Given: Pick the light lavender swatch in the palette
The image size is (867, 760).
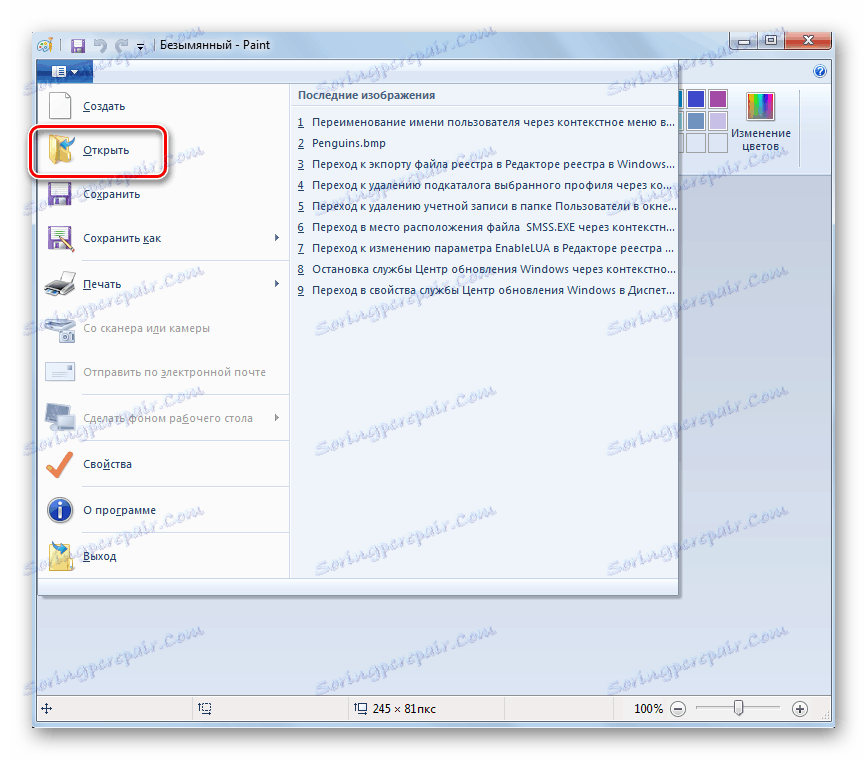Looking at the screenshot, I should [718, 121].
